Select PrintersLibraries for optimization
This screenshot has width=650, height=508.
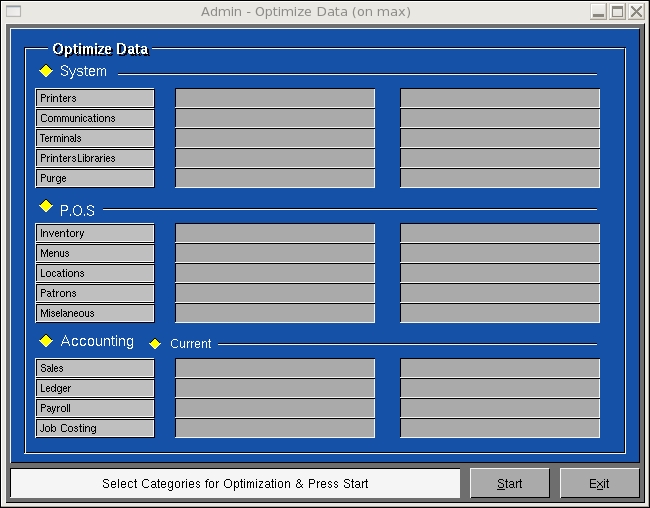pos(95,158)
